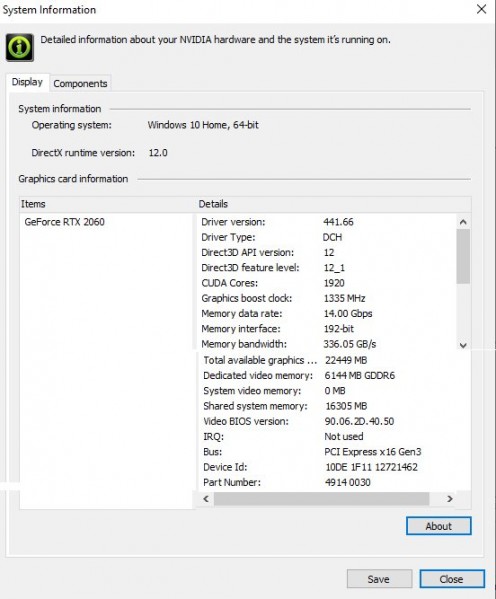
Task: Select Video BIOS version 90.06.2D.40.50
Action: click(360, 421)
